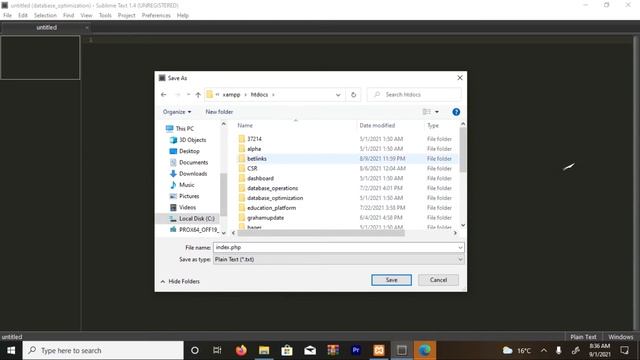Open Microsoft Store from the taskbar
640x360 pixels.
tap(287, 351)
